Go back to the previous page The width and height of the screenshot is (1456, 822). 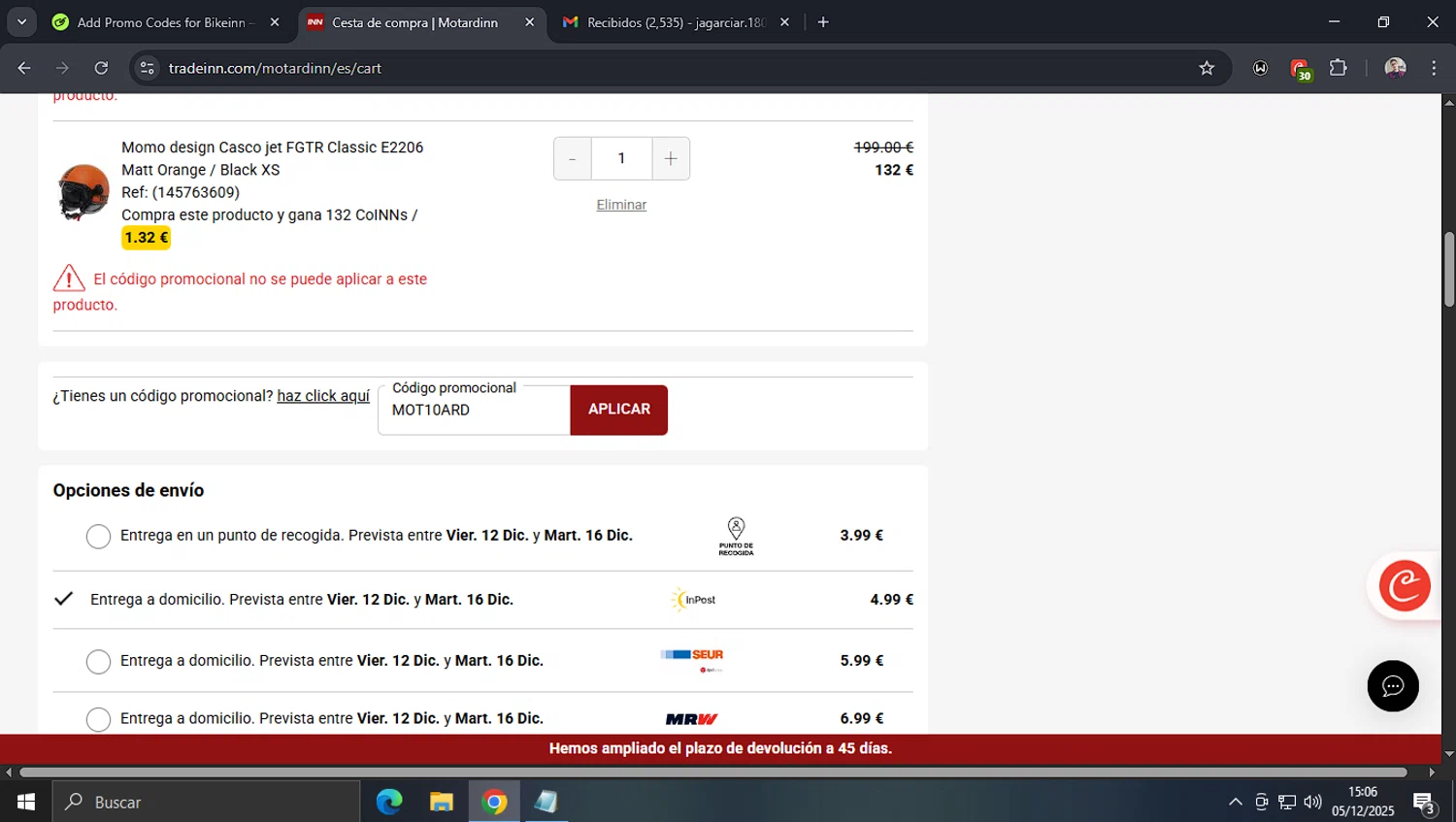pos(24,68)
